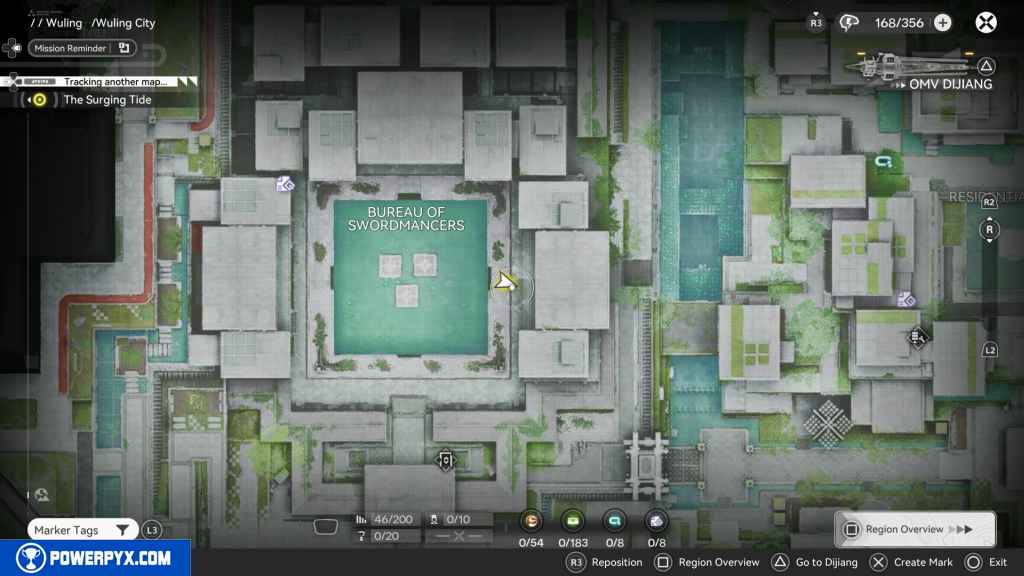Click the plus icon beside 168/356
This screenshot has height=576, width=1024.
pos(942,23)
